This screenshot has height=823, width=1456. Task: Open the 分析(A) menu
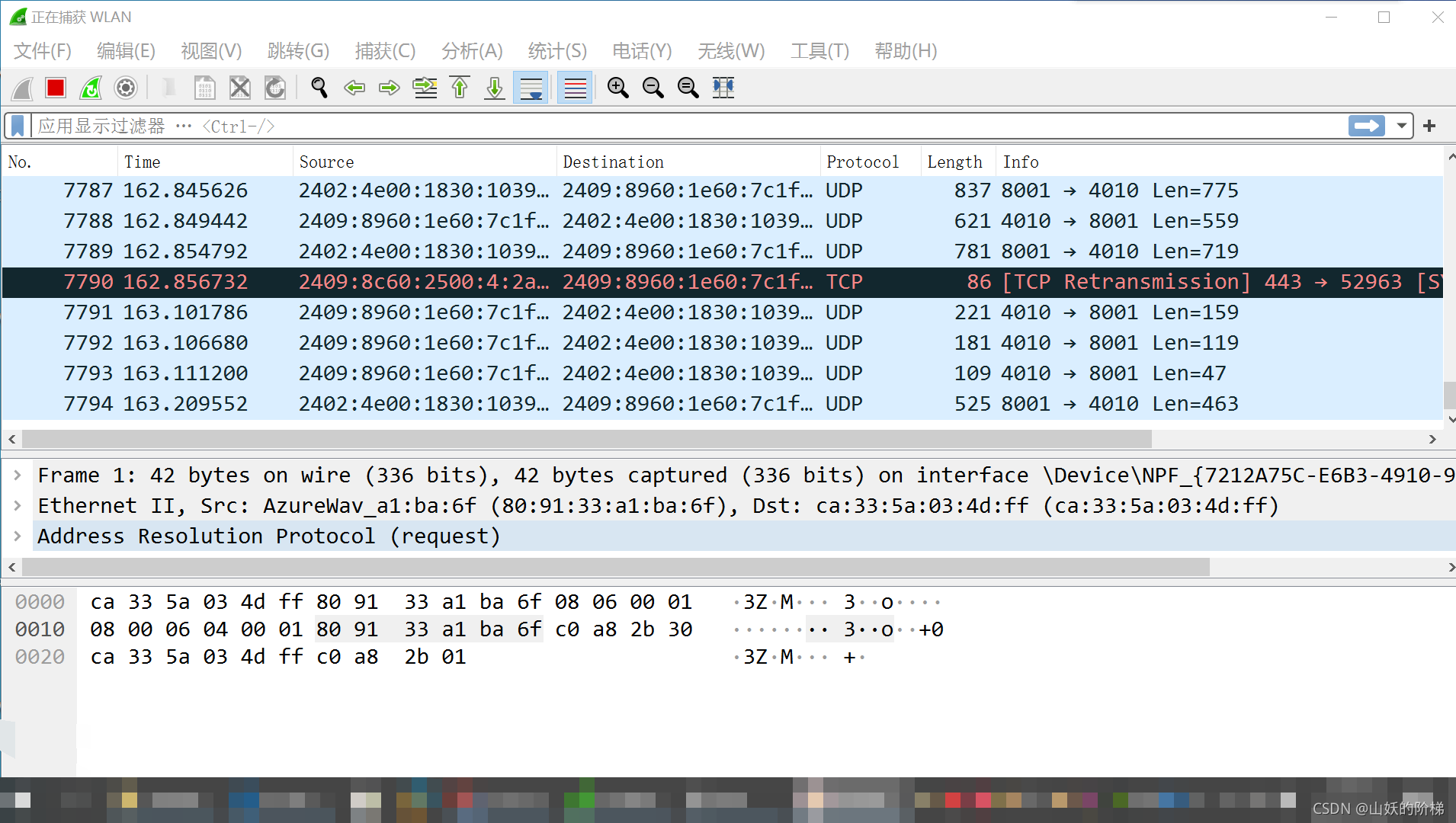(472, 51)
